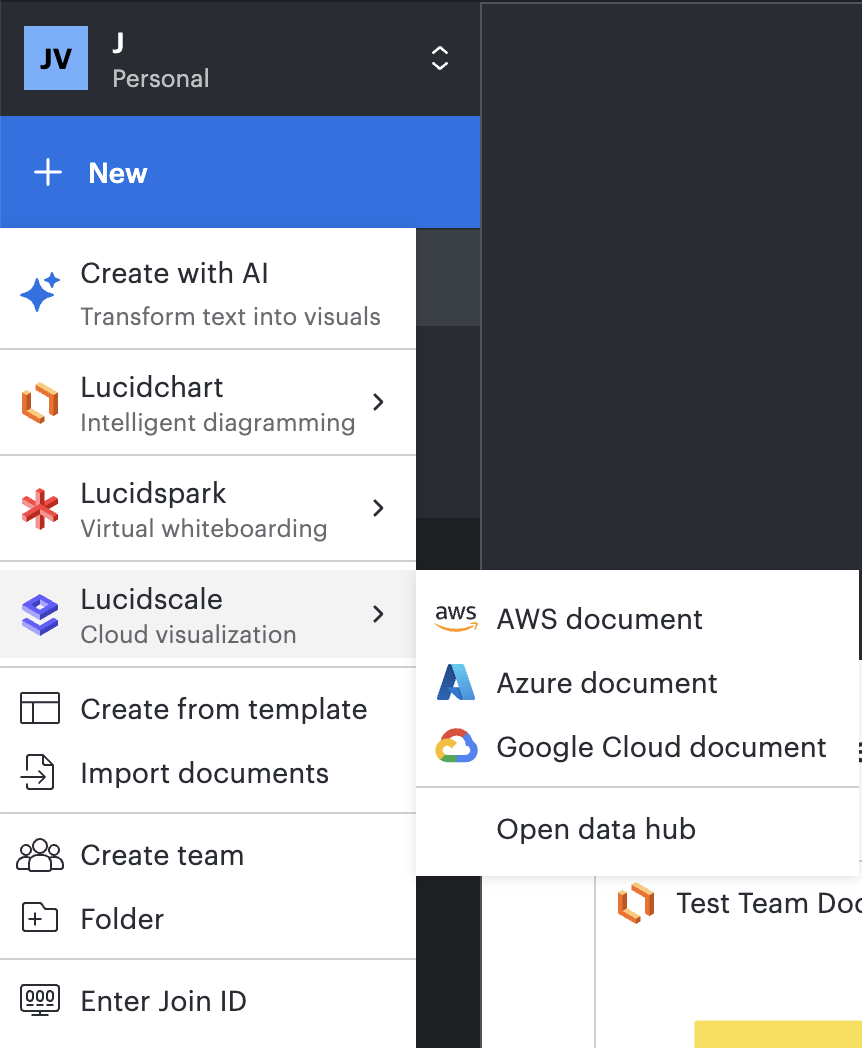Image resolution: width=862 pixels, height=1048 pixels.
Task: Click the team people icon
Action: point(40,855)
